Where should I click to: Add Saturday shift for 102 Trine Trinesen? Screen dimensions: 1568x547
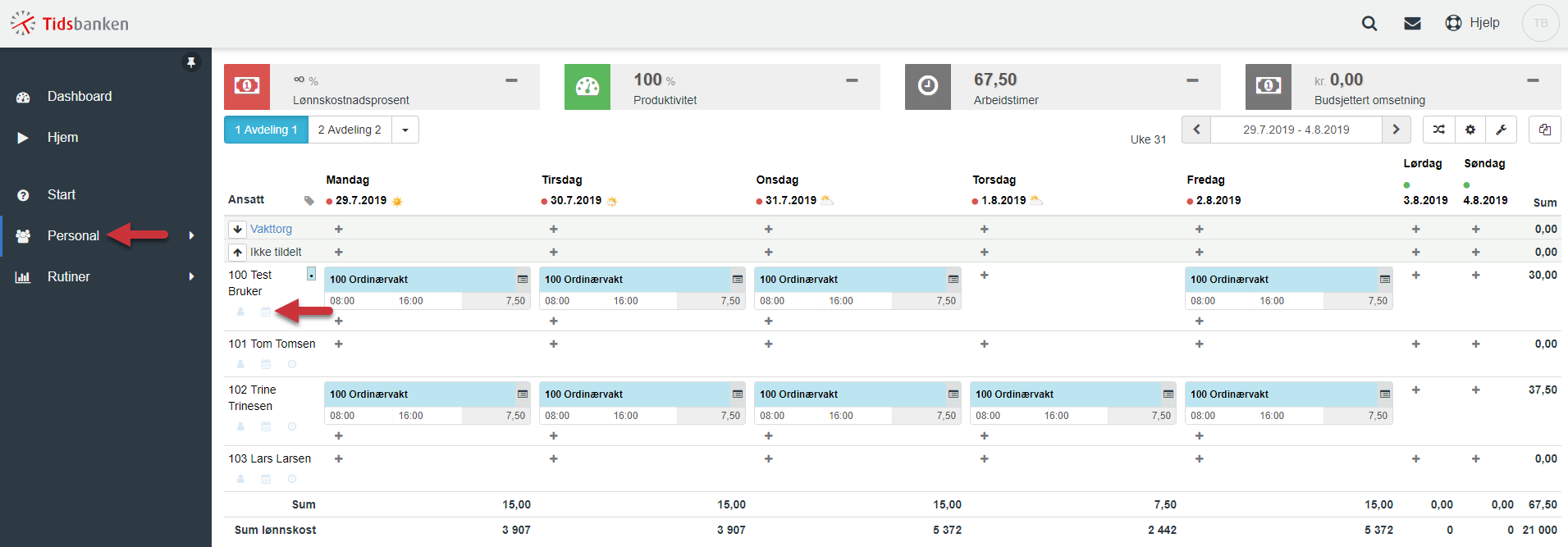[x=1416, y=390]
